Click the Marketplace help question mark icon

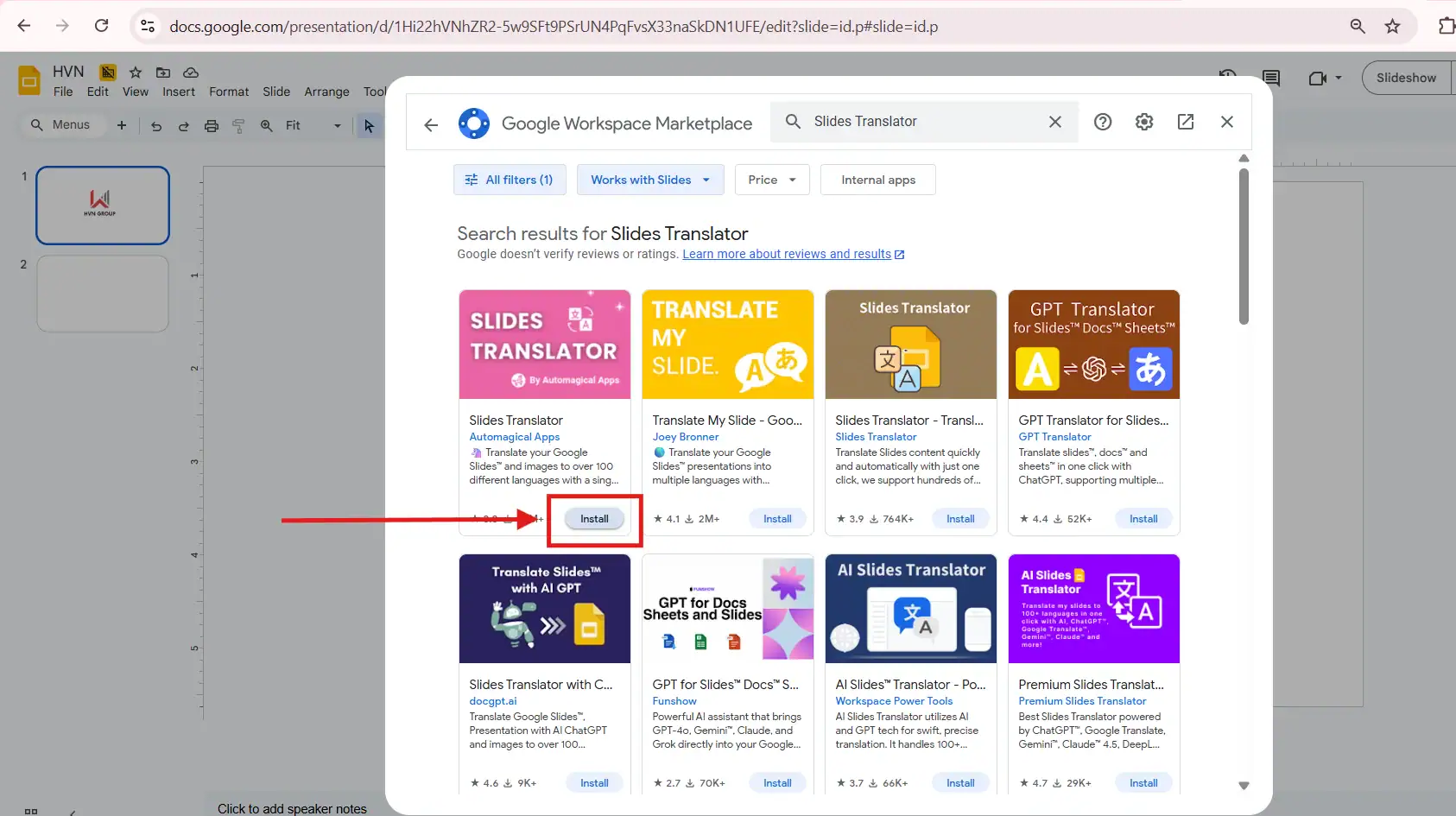tap(1103, 121)
